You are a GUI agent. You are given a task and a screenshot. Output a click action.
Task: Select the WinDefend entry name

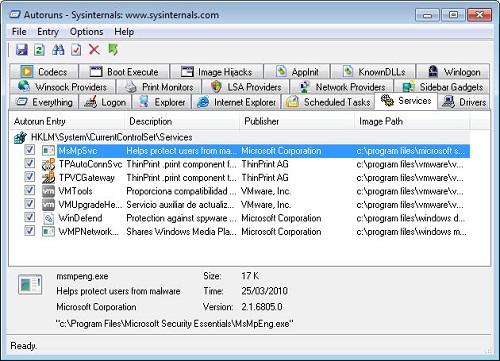click(80, 218)
